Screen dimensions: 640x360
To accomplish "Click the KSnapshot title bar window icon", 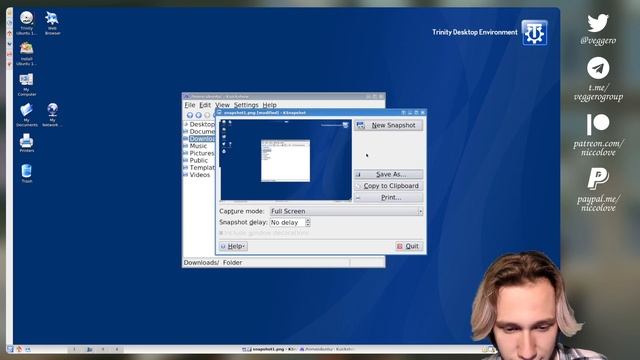I will (x=220, y=113).
